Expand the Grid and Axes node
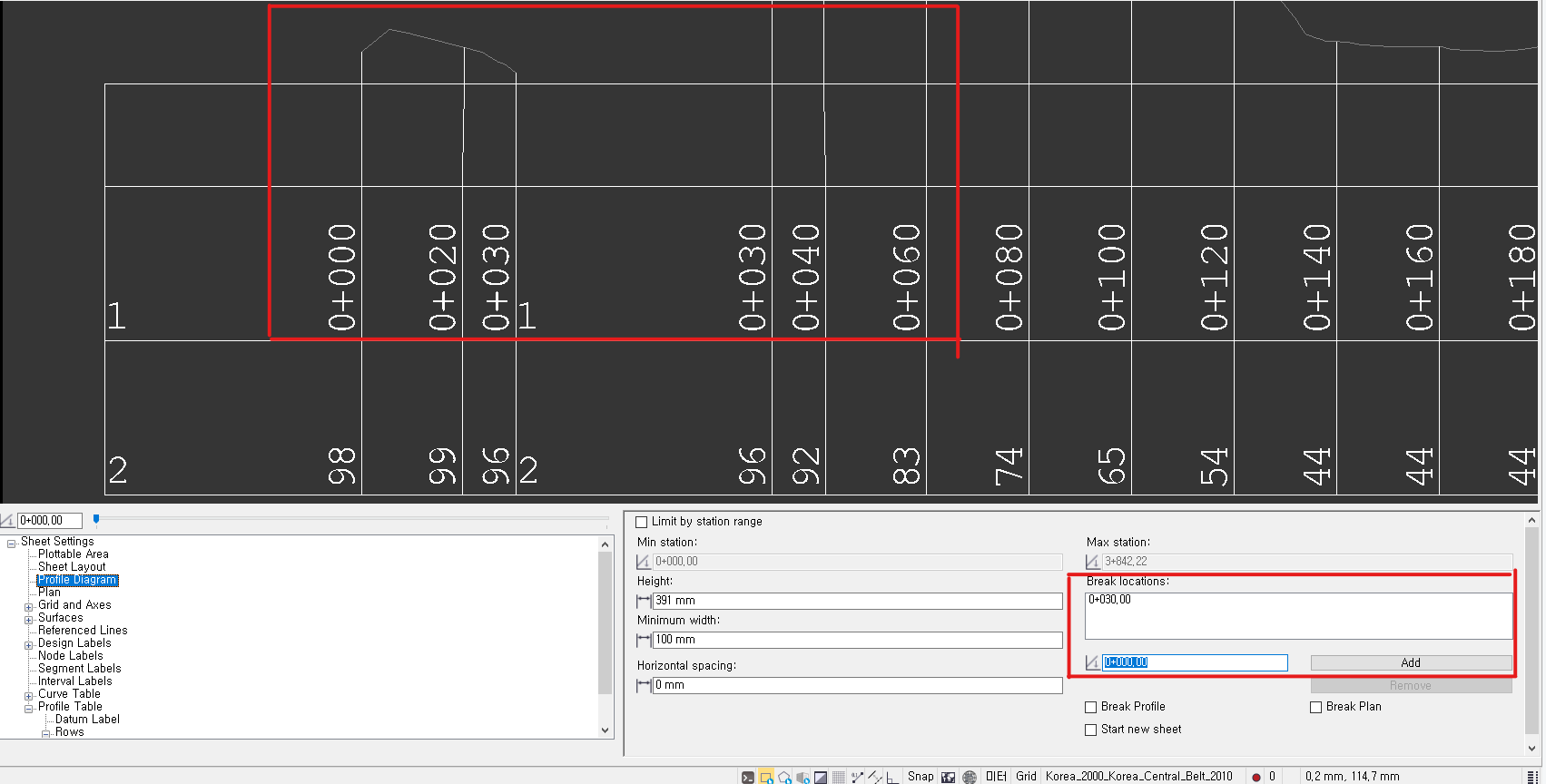This screenshot has width=1546, height=784. coord(28,607)
